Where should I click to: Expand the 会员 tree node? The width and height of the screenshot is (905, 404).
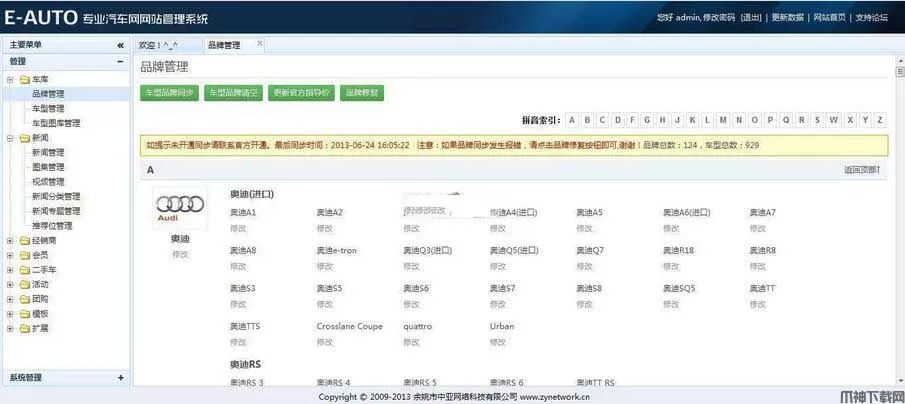[10, 255]
